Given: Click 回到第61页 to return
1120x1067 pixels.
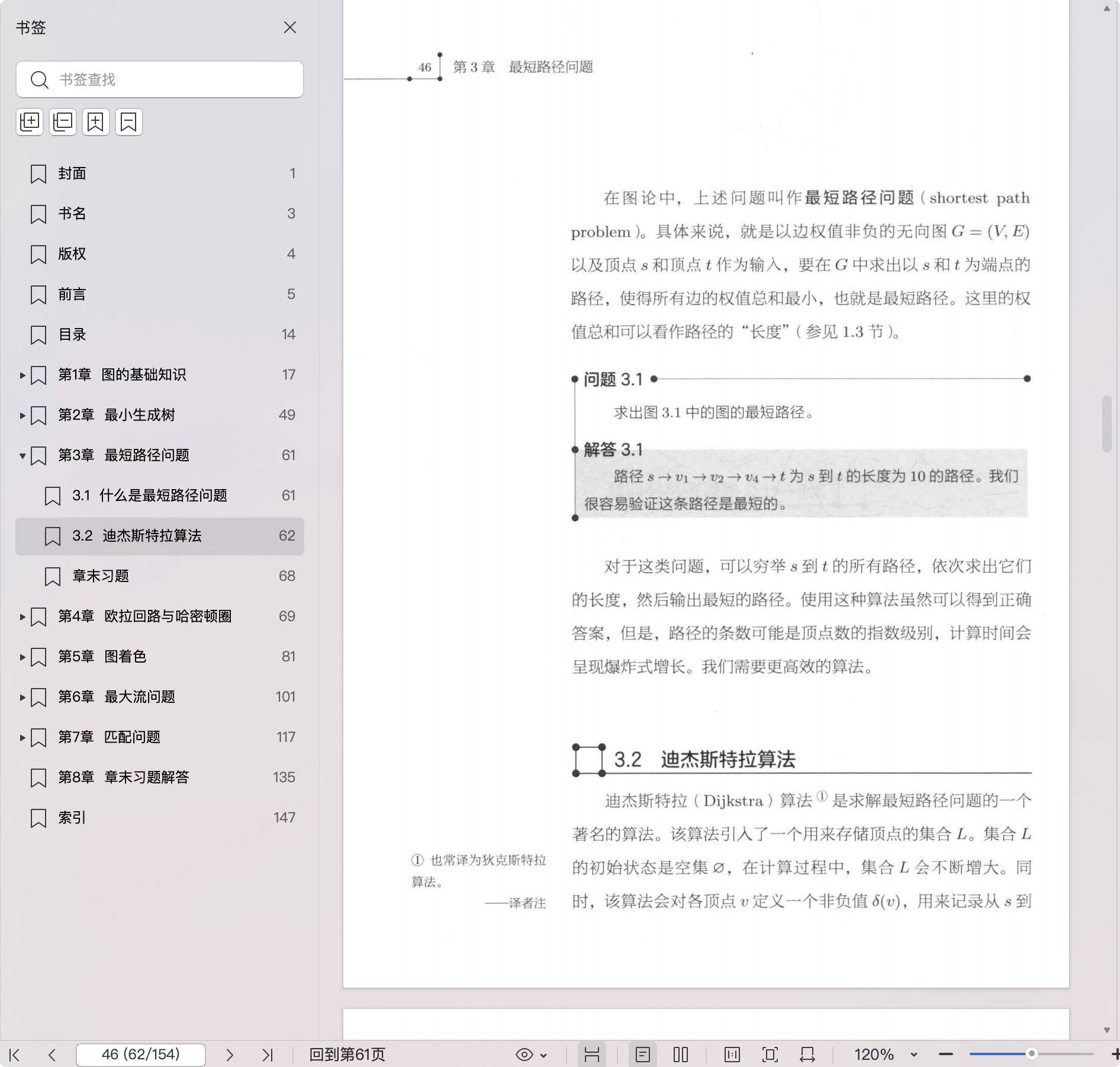Looking at the screenshot, I should 347,1055.
